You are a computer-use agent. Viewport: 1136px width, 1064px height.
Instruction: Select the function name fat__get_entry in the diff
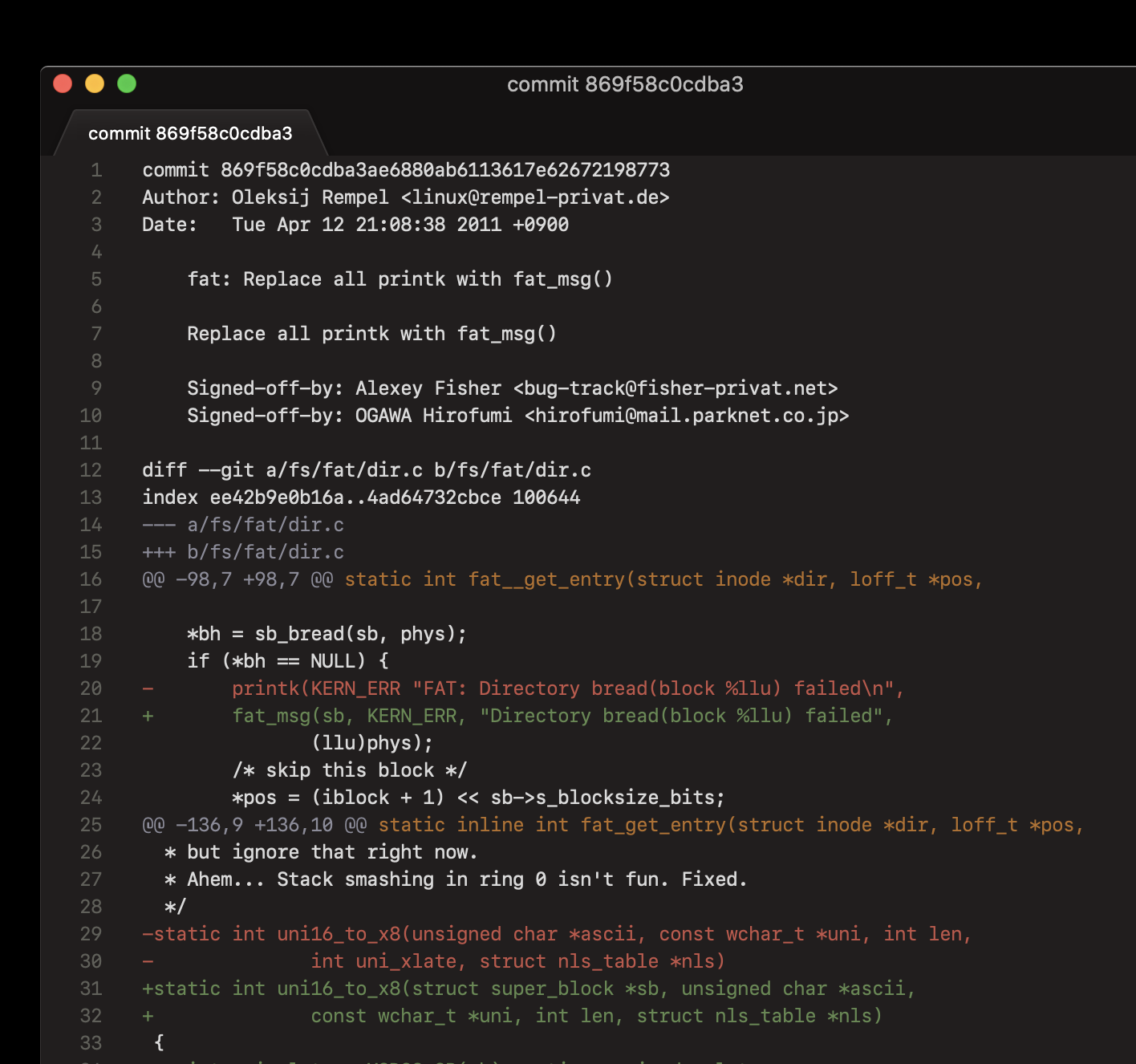(548, 579)
